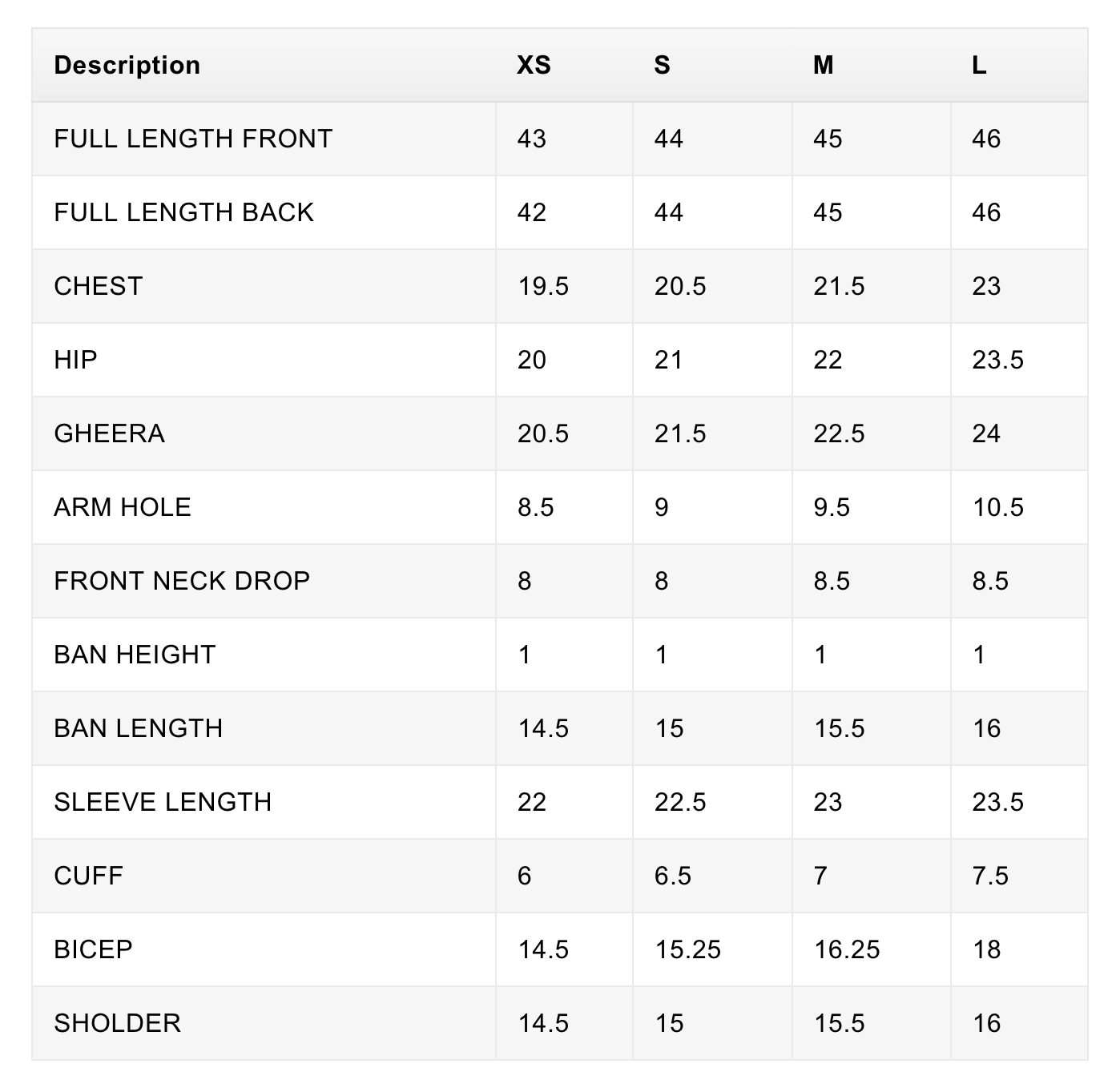Select the FRONT NECK DROP label
The width and height of the screenshot is (1120, 1088).
coord(182,581)
